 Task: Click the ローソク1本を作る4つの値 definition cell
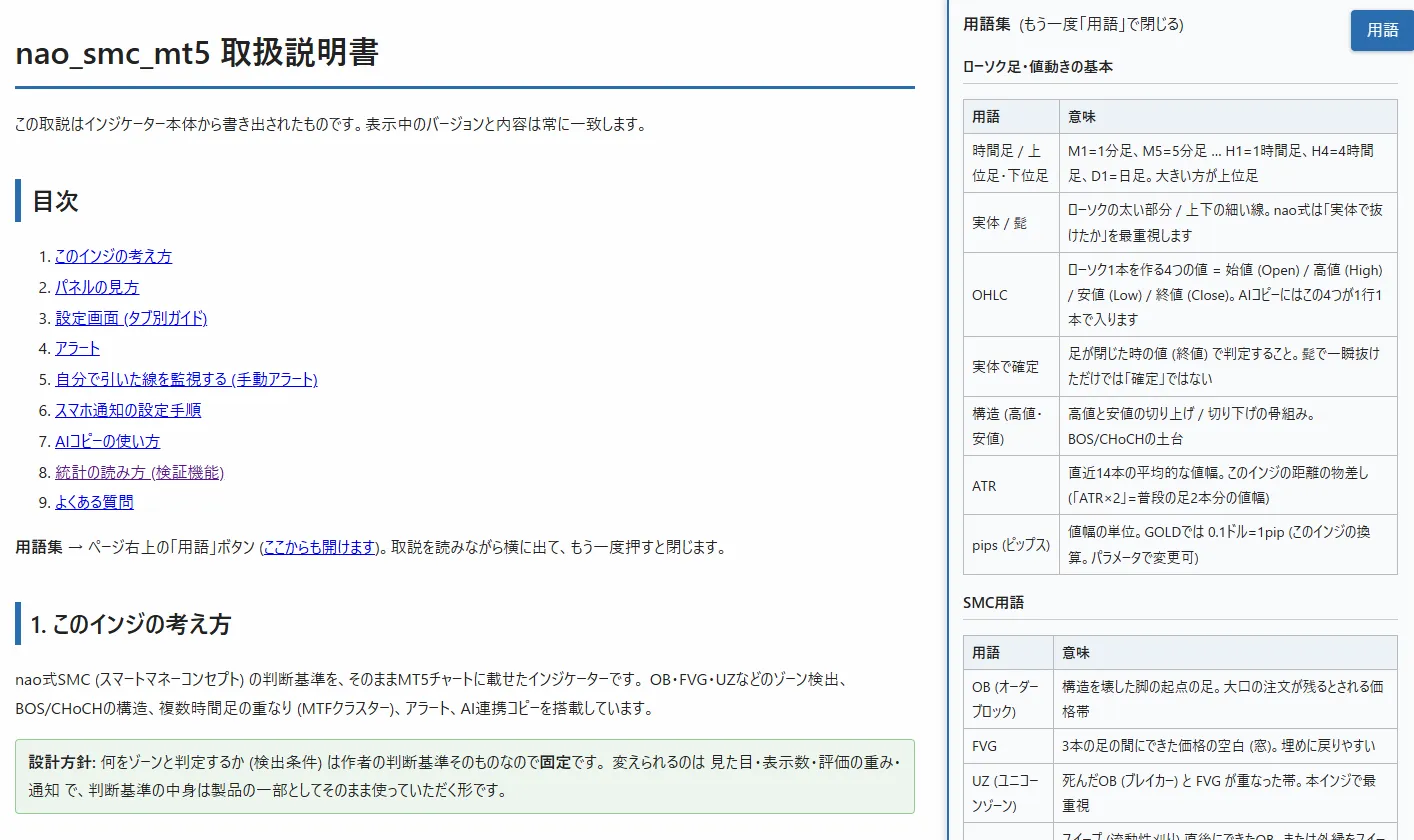pyautogui.click(x=1228, y=295)
